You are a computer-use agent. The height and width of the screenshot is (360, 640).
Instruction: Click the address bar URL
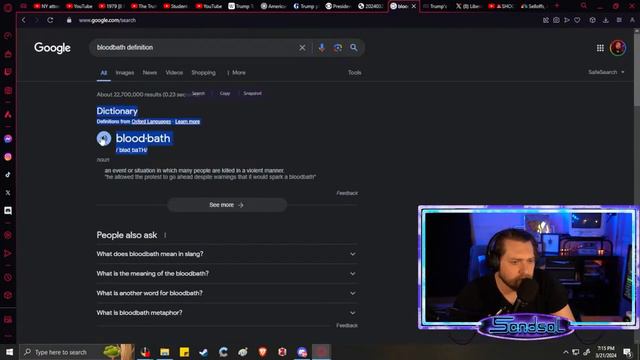click(107, 20)
